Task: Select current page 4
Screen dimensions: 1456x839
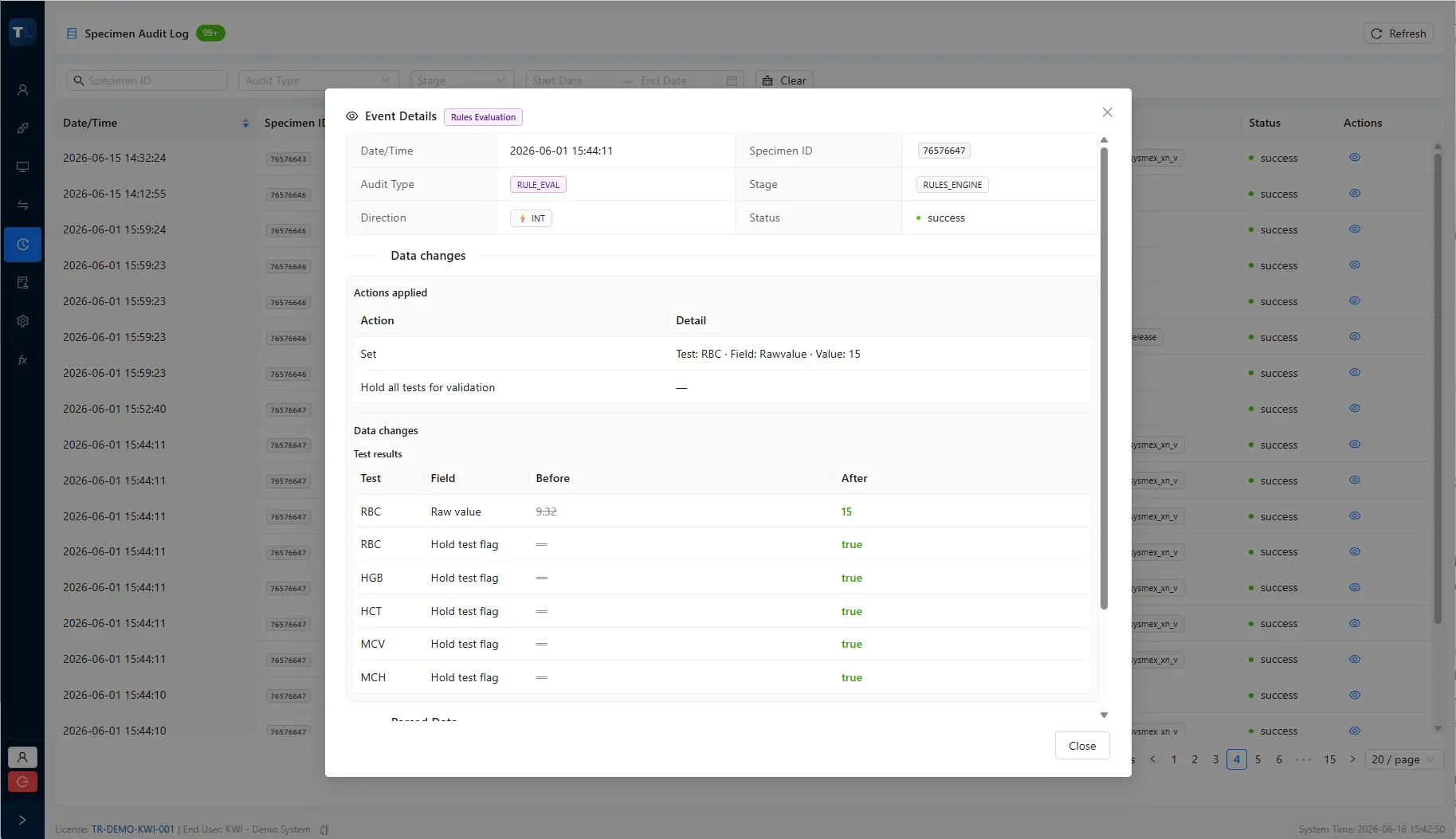Action: coord(1237,759)
